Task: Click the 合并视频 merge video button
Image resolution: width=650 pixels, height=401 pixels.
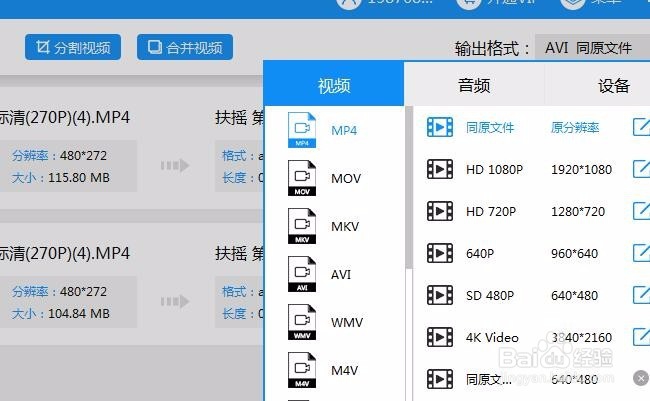Action: (x=185, y=47)
